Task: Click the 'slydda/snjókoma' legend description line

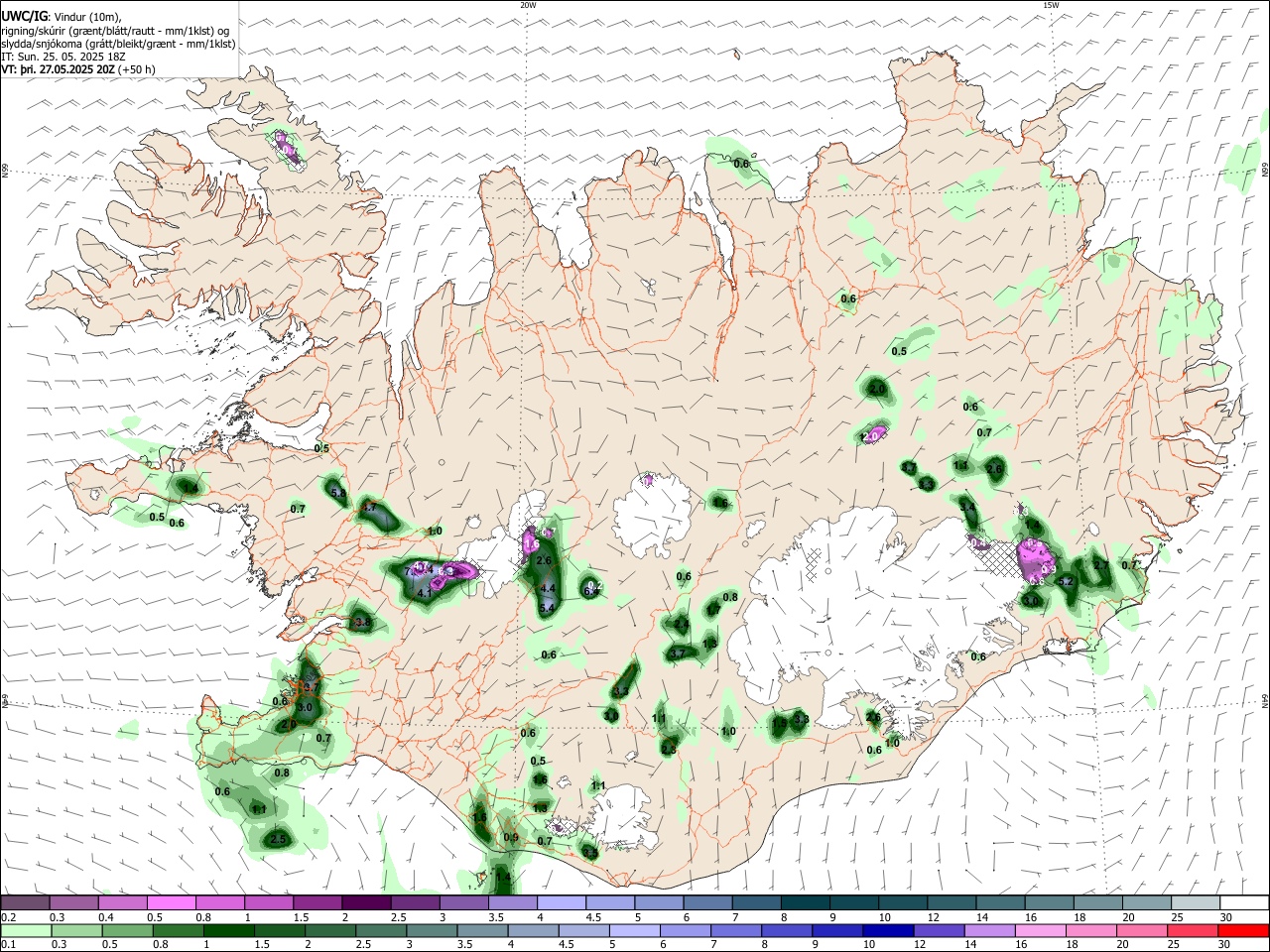Action: [118, 44]
